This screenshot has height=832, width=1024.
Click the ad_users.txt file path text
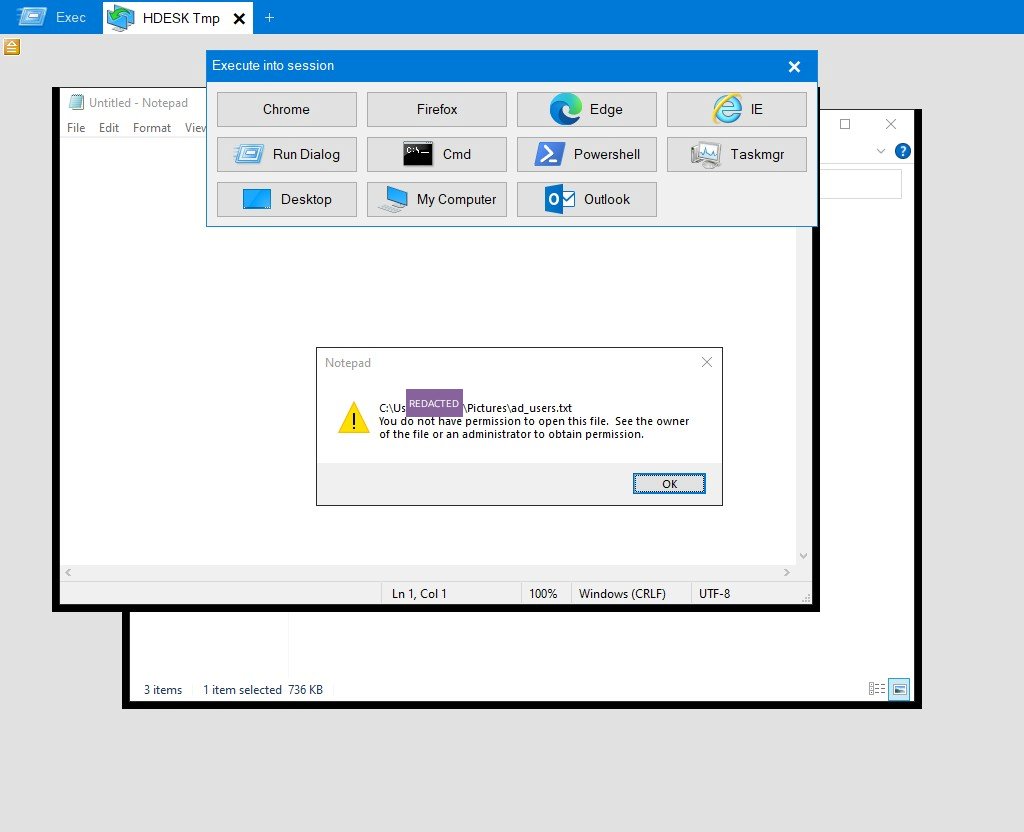tap(475, 408)
